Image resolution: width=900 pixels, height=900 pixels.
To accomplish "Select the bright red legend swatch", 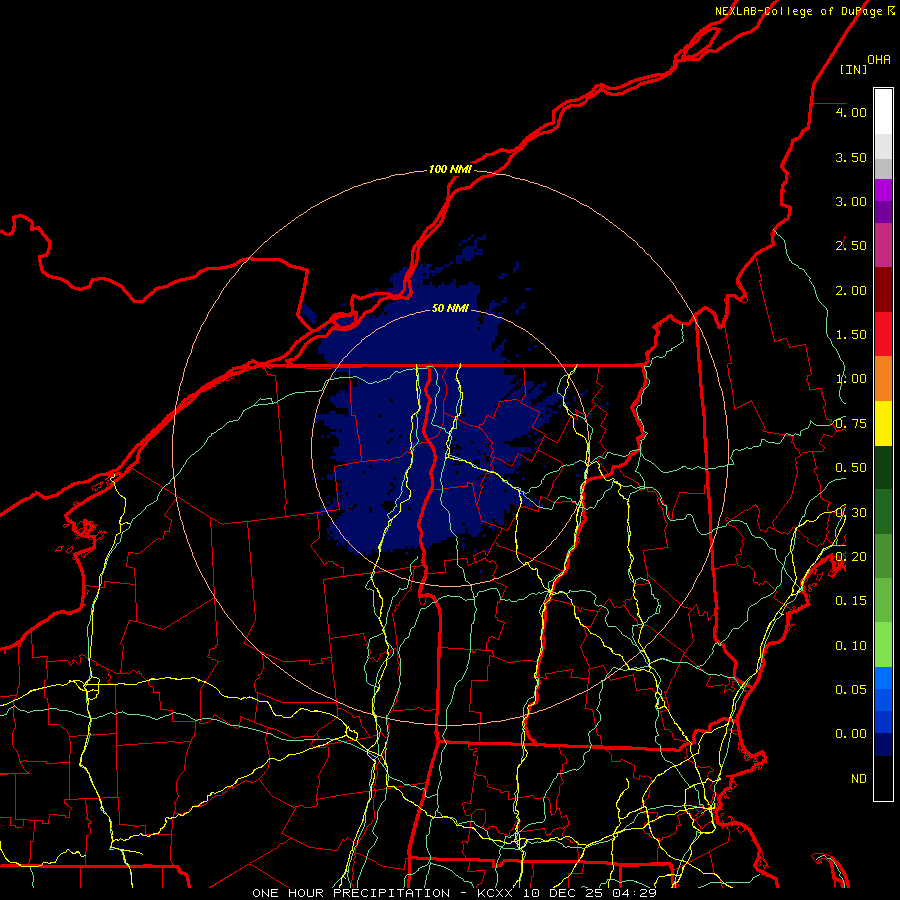I will pos(883,334).
